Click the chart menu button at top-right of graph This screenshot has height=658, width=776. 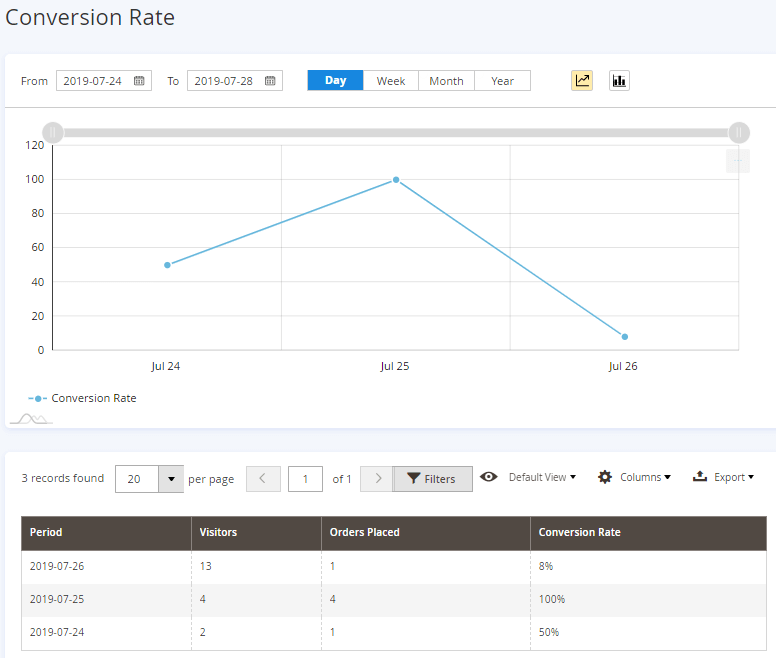pos(738,161)
